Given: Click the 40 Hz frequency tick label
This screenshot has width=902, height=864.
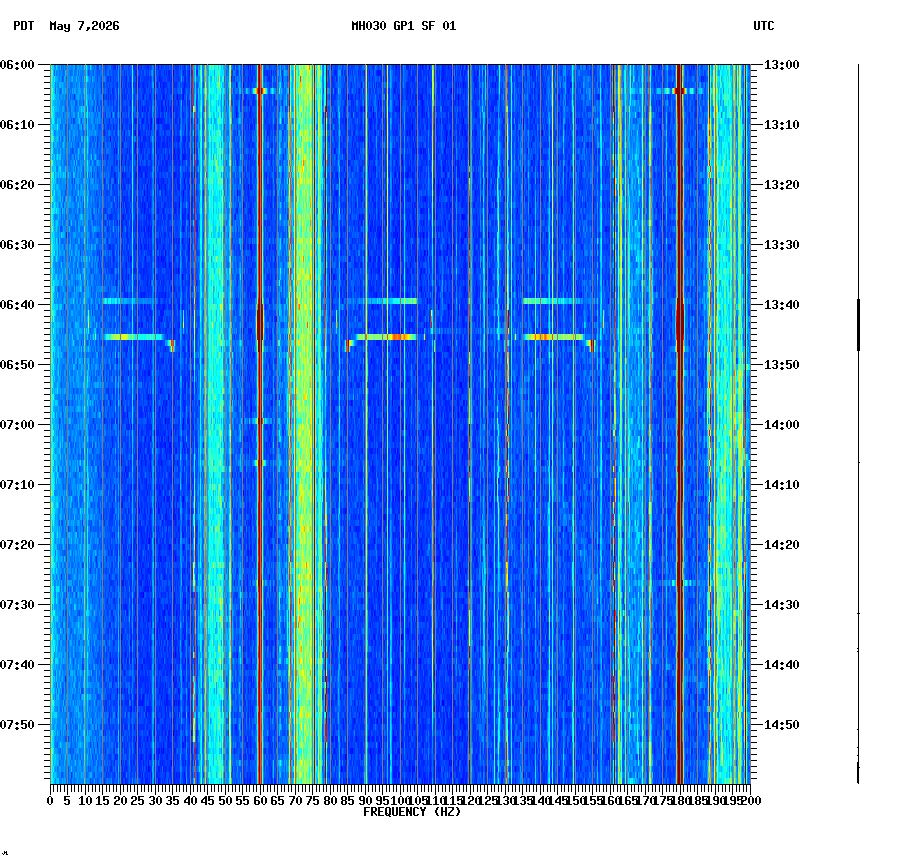Looking at the screenshot, I should 190,801.
